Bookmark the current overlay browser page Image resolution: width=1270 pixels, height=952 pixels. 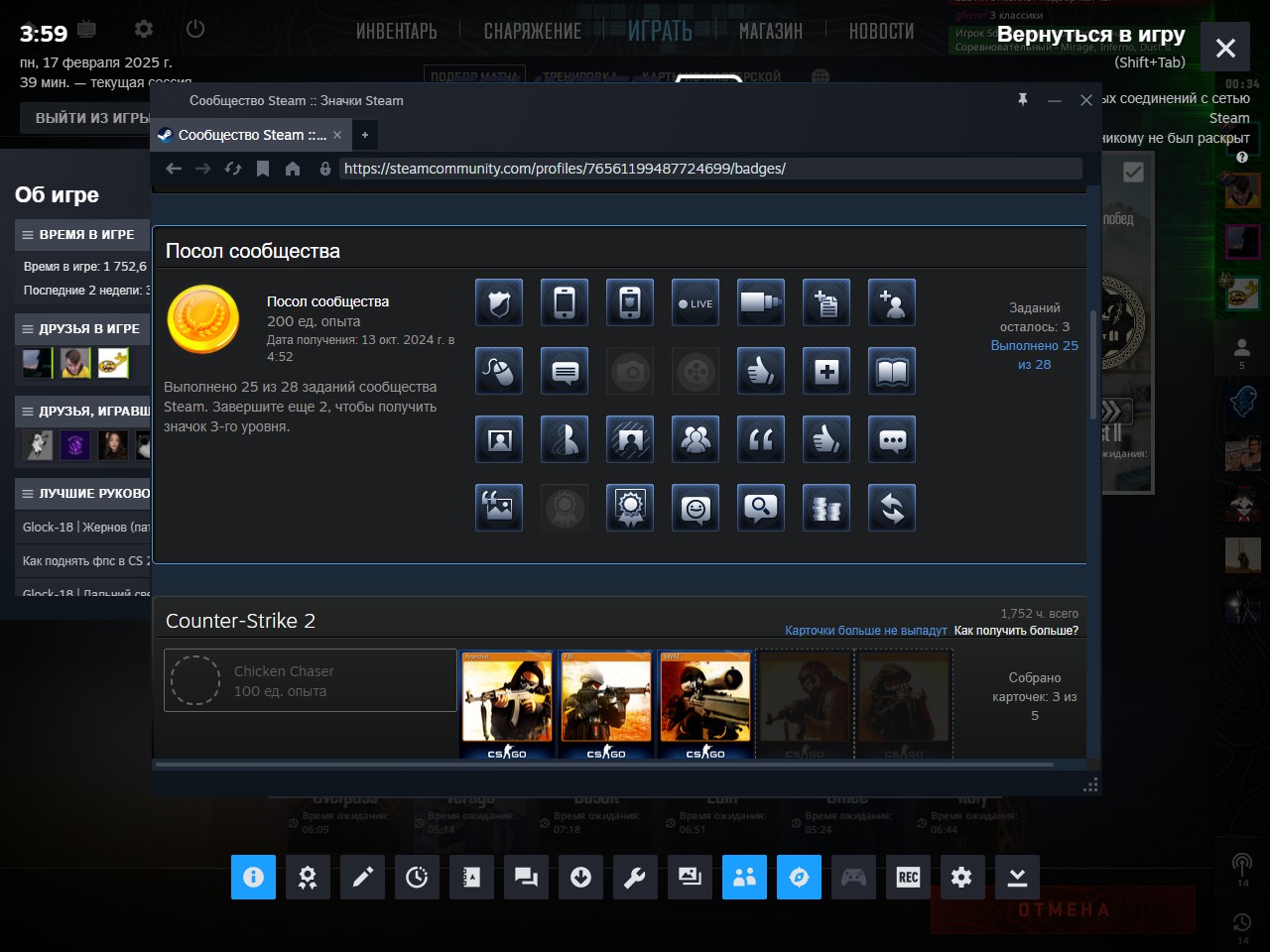pyautogui.click(x=263, y=169)
